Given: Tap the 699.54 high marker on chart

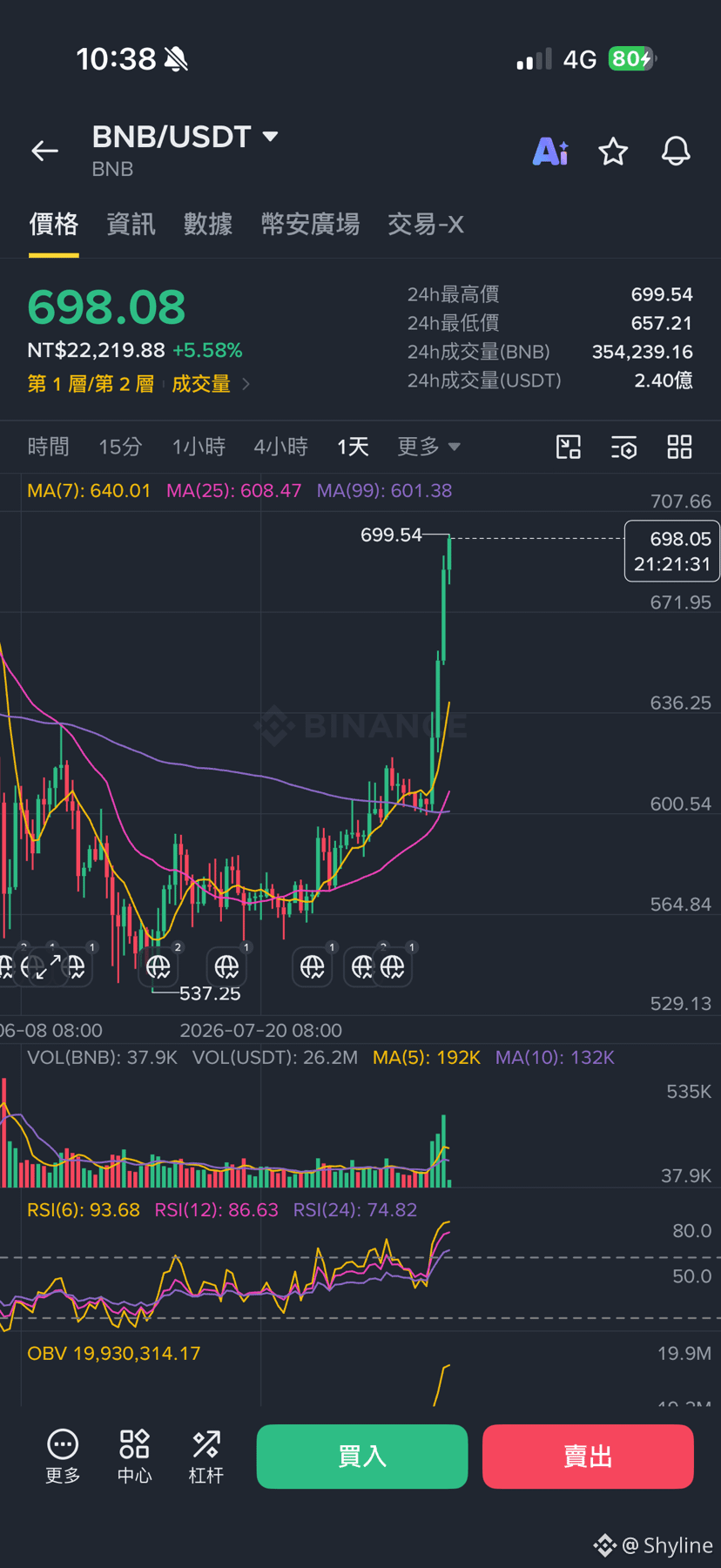Looking at the screenshot, I should tap(391, 535).
